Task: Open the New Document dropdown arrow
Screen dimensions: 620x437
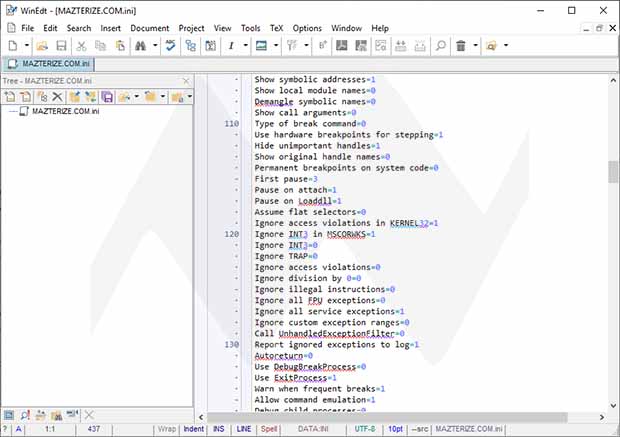Action: [x=26, y=45]
